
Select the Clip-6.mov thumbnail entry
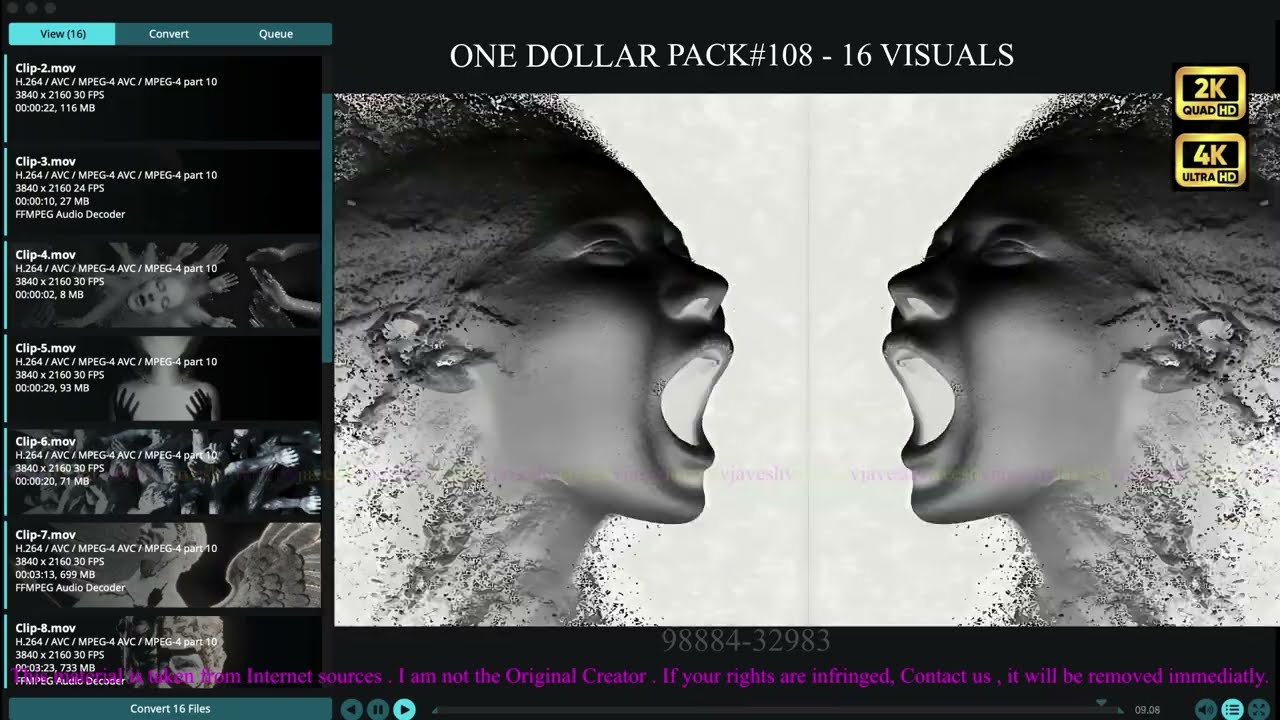163,471
